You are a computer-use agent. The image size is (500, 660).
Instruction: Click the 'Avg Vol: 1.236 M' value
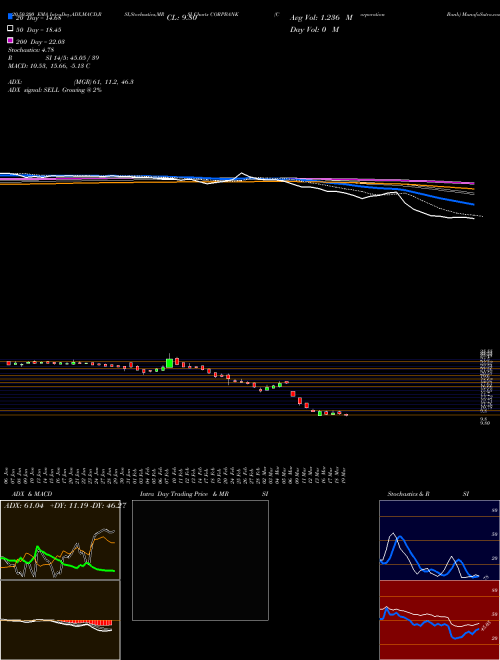point(321,18)
